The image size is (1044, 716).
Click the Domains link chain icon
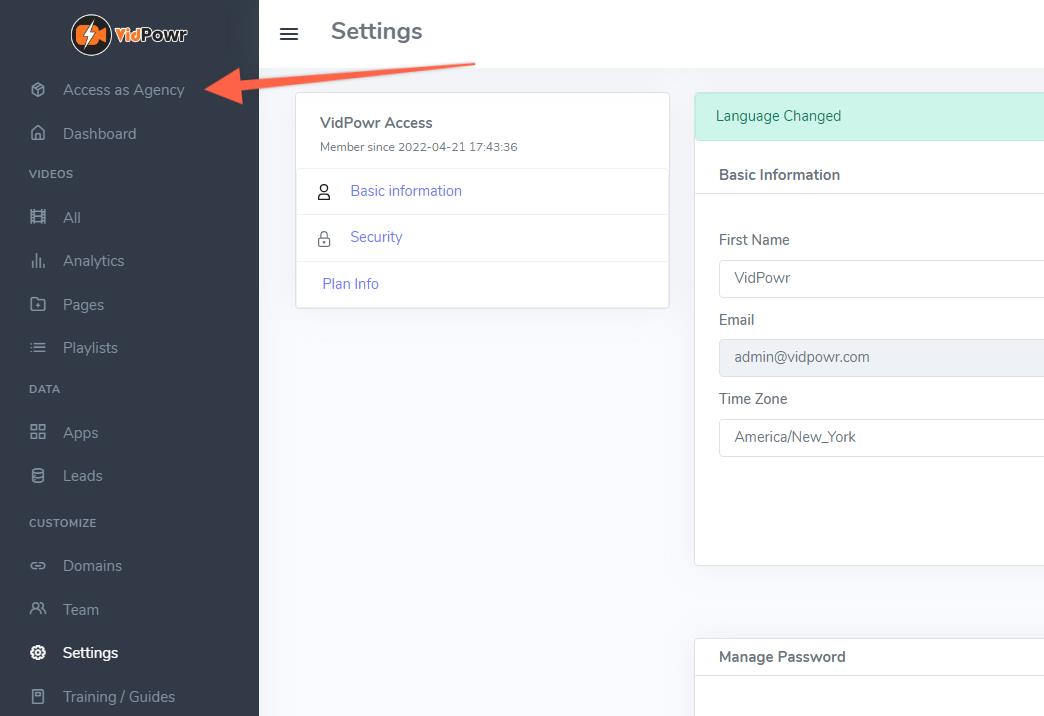pyautogui.click(x=38, y=565)
